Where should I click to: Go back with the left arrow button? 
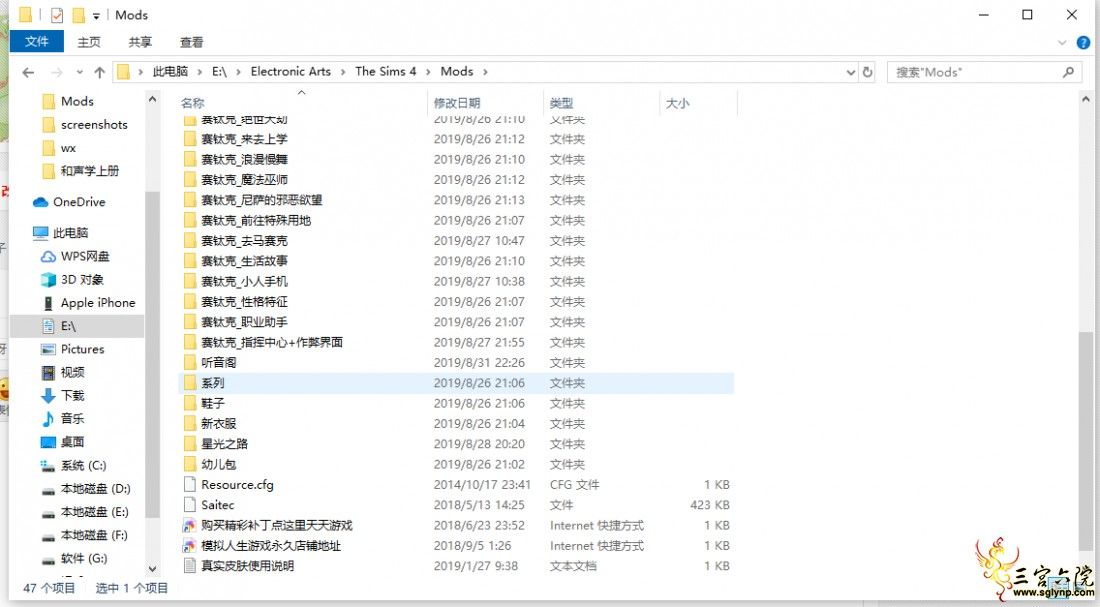tap(28, 72)
